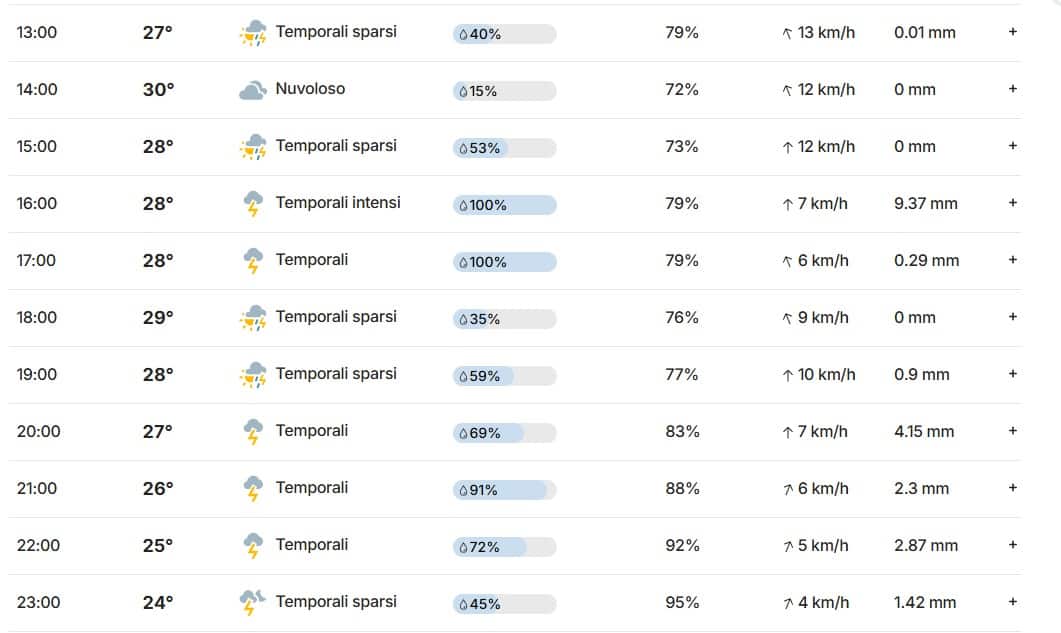Click the 15% precipitation bar at 14:00
Image resolution: width=1061 pixels, height=633 pixels.
[x=505, y=91]
